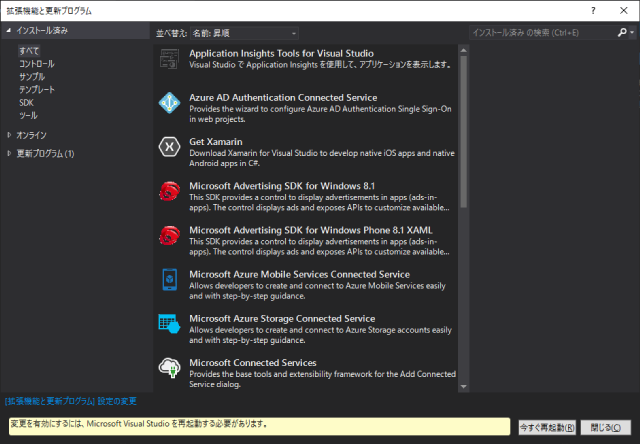Image resolution: width=640 pixels, height=444 pixels.
Task: Click the Get Xamarin hexagon icon
Action: (169, 147)
